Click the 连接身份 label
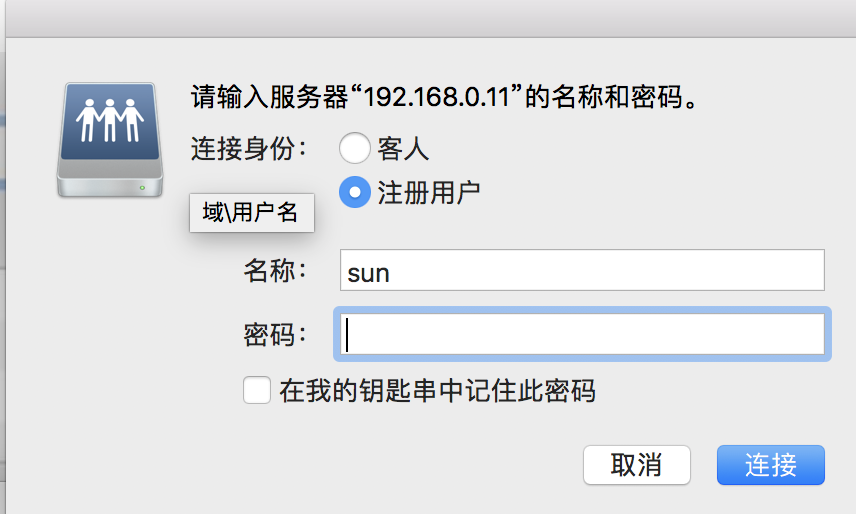Screen dimensions: 856x514 pos(249,149)
